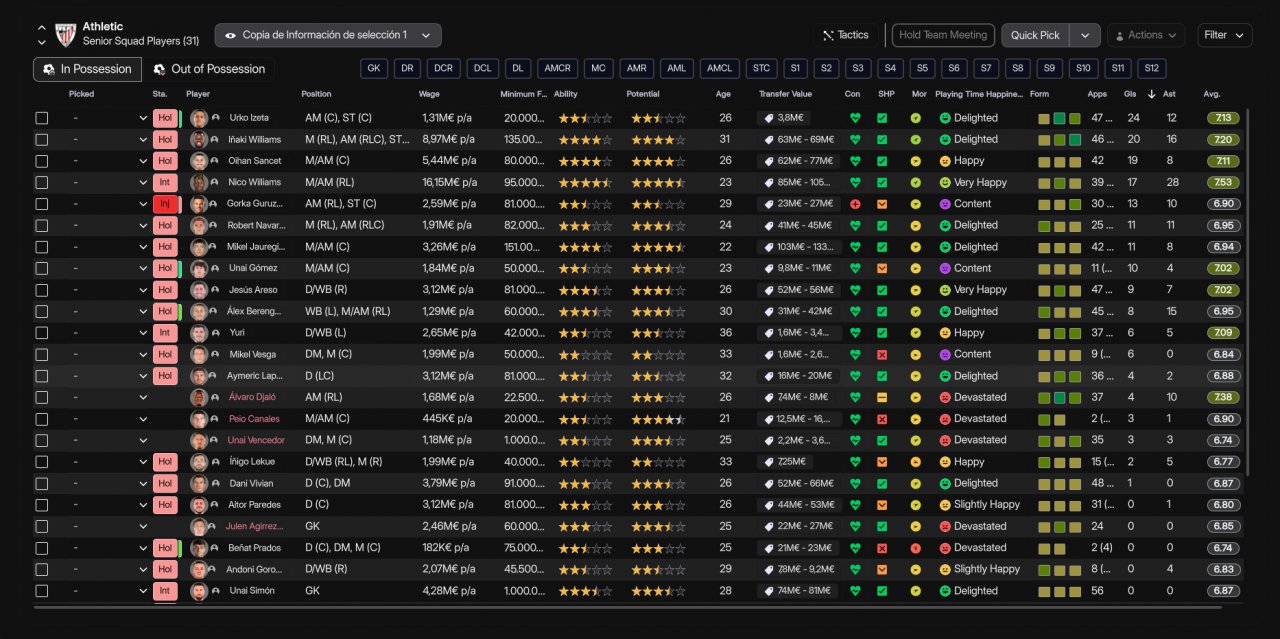Image resolution: width=1280 pixels, height=639 pixels.
Task: Expand the Quick Pick arrow dropdown
Action: [1085, 35]
